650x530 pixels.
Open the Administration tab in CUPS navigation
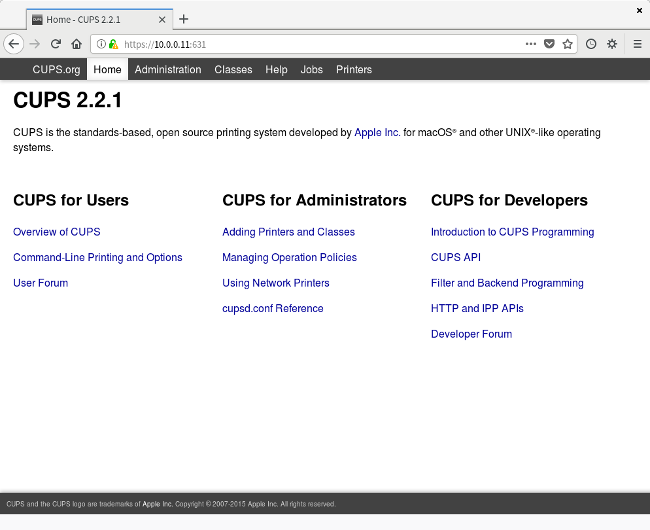[x=168, y=70]
